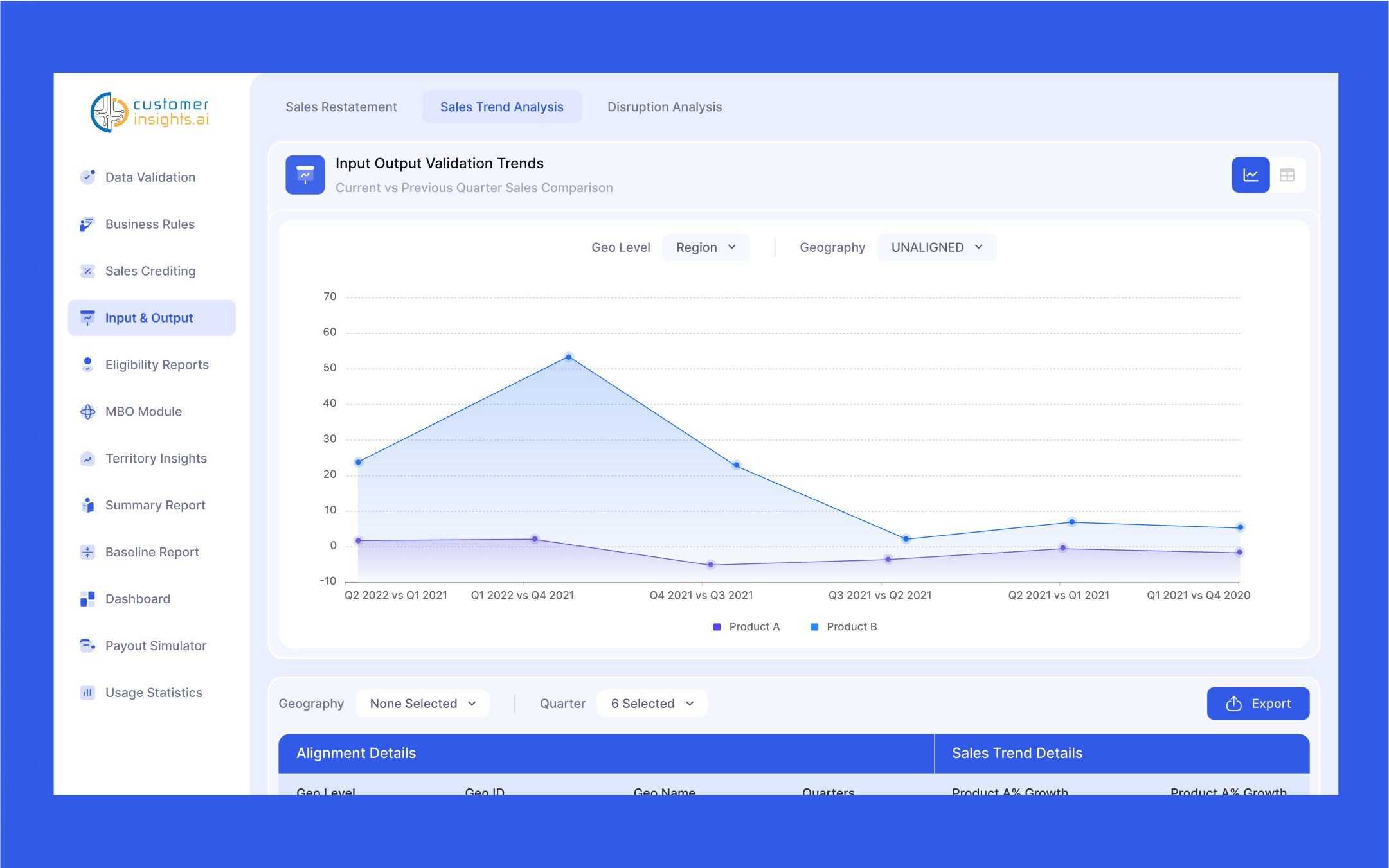Switch to Sales Restatement tab
The width and height of the screenshot is (1389, 868).
[x=341, y=107]
